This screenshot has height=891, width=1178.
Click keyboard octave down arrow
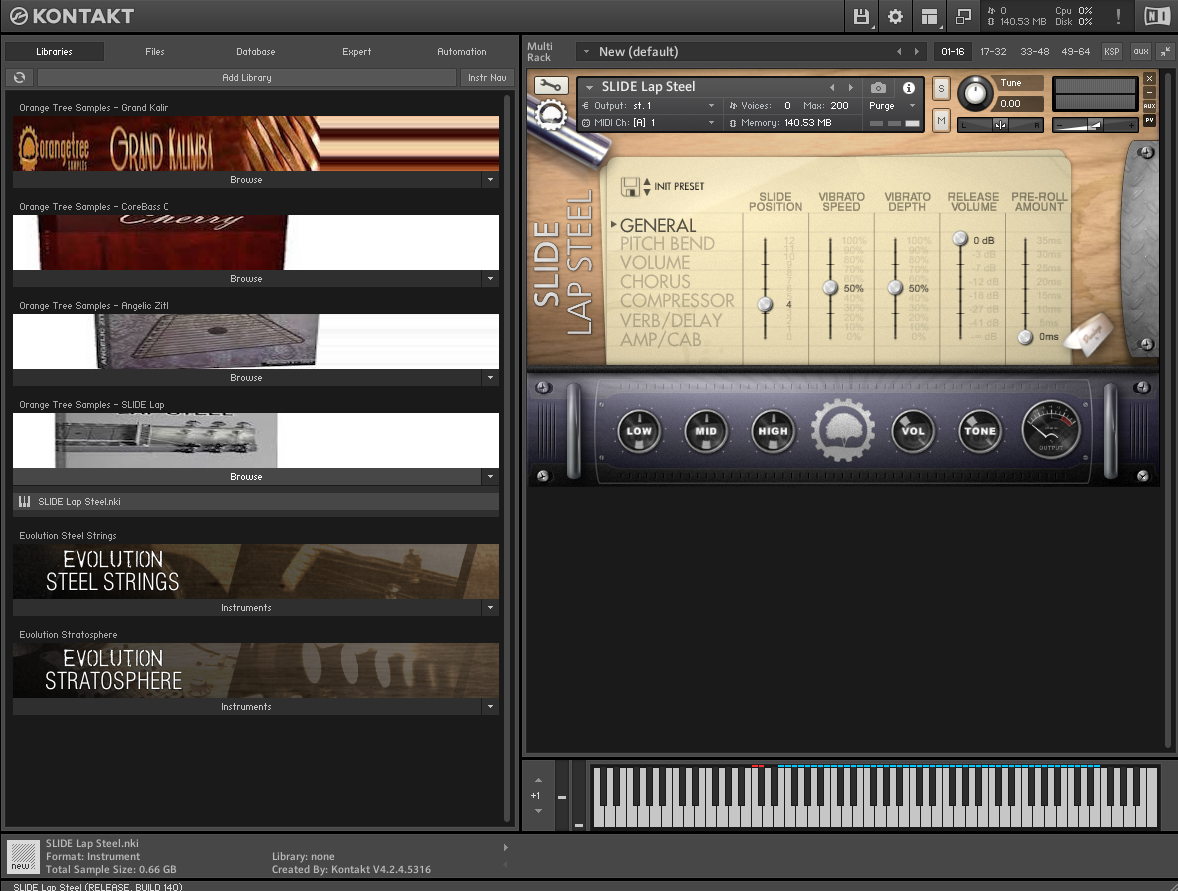538,811
